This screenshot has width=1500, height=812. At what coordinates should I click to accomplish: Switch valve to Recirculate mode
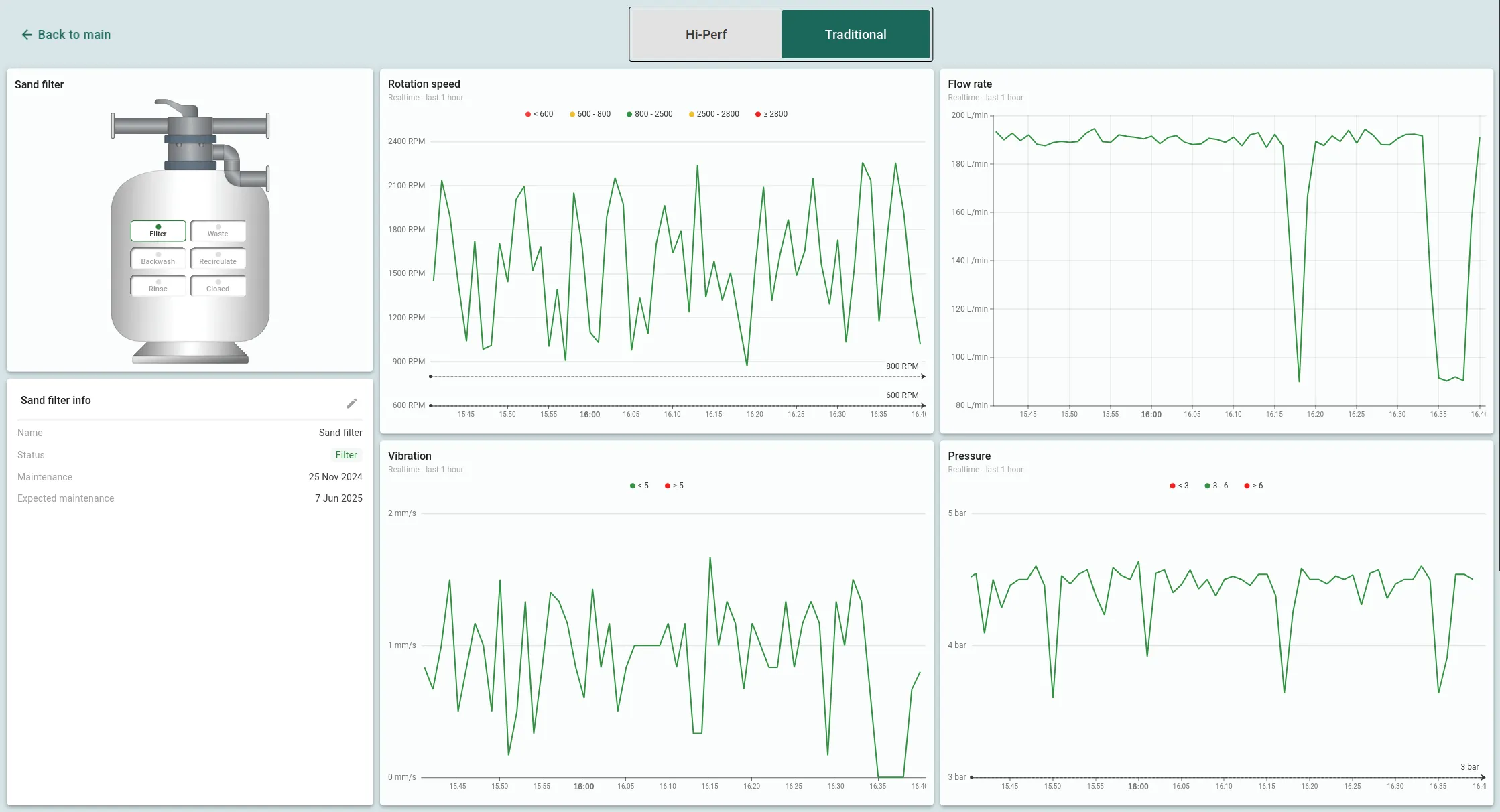[x=218, y=259]
